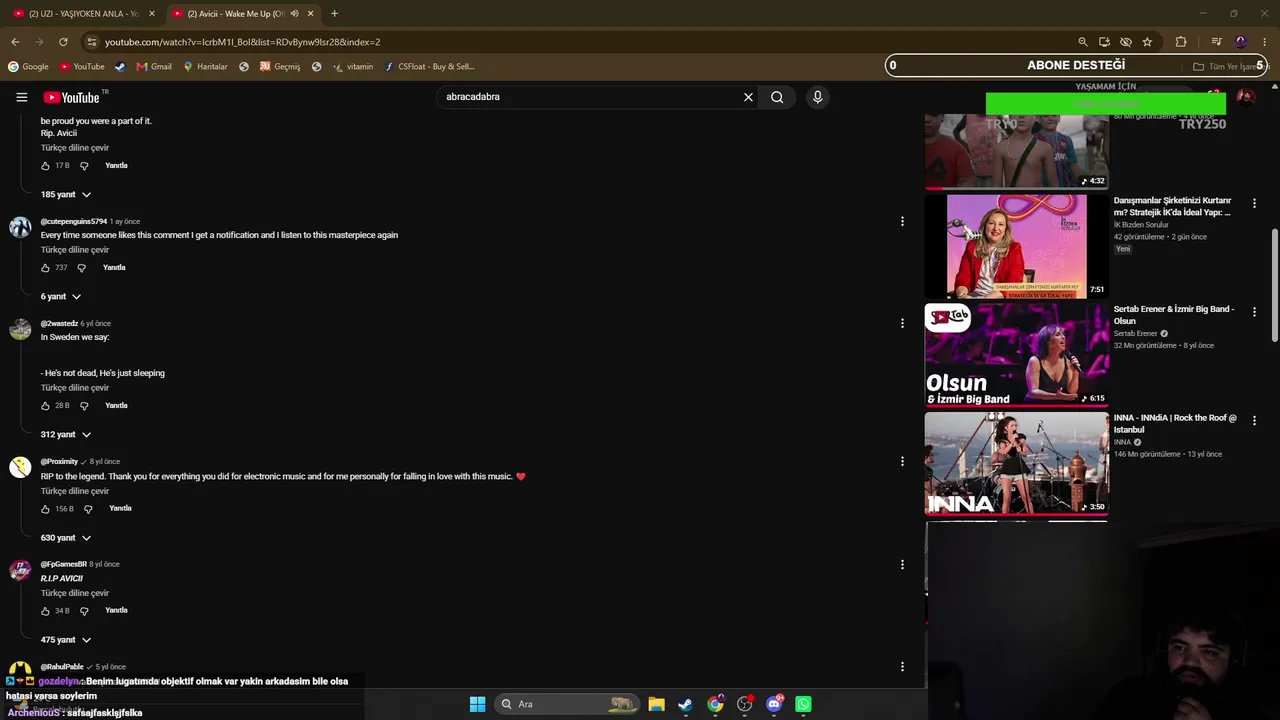Expand the 312 yanıt replies
This screenshot has height=720, width=1280.
click(66, 434)
